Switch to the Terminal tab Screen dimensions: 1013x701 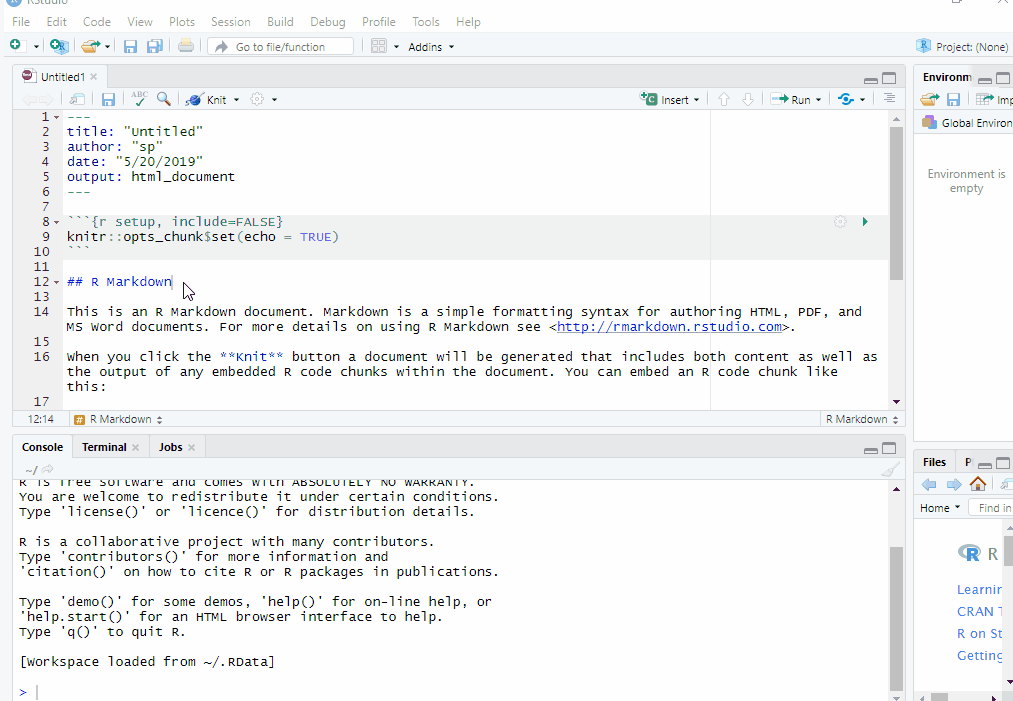[103, 447]
